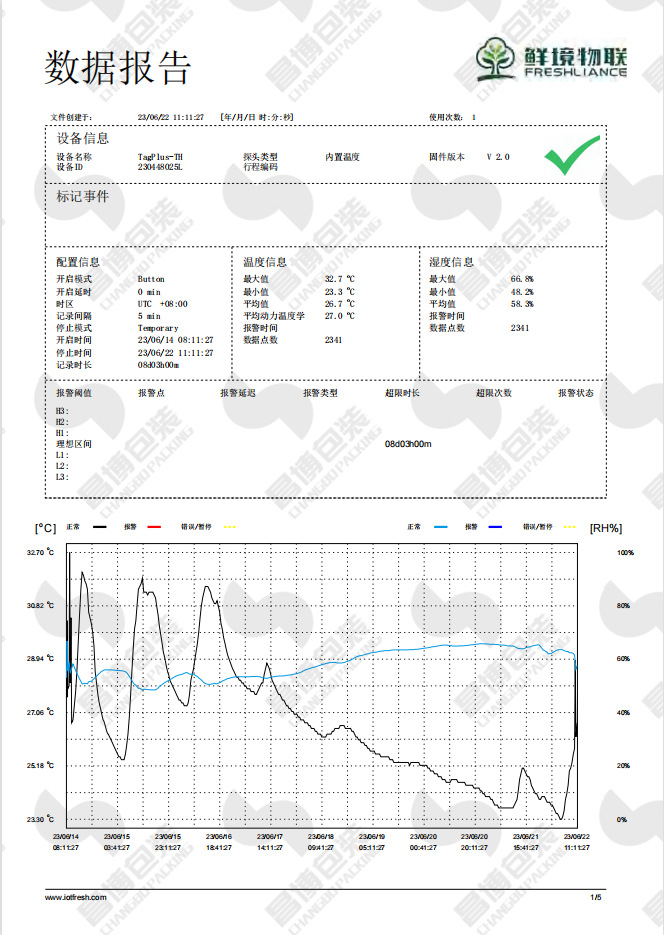Click the 报警点 column header
The image size is (664, 935).
[x=151, y=393]
